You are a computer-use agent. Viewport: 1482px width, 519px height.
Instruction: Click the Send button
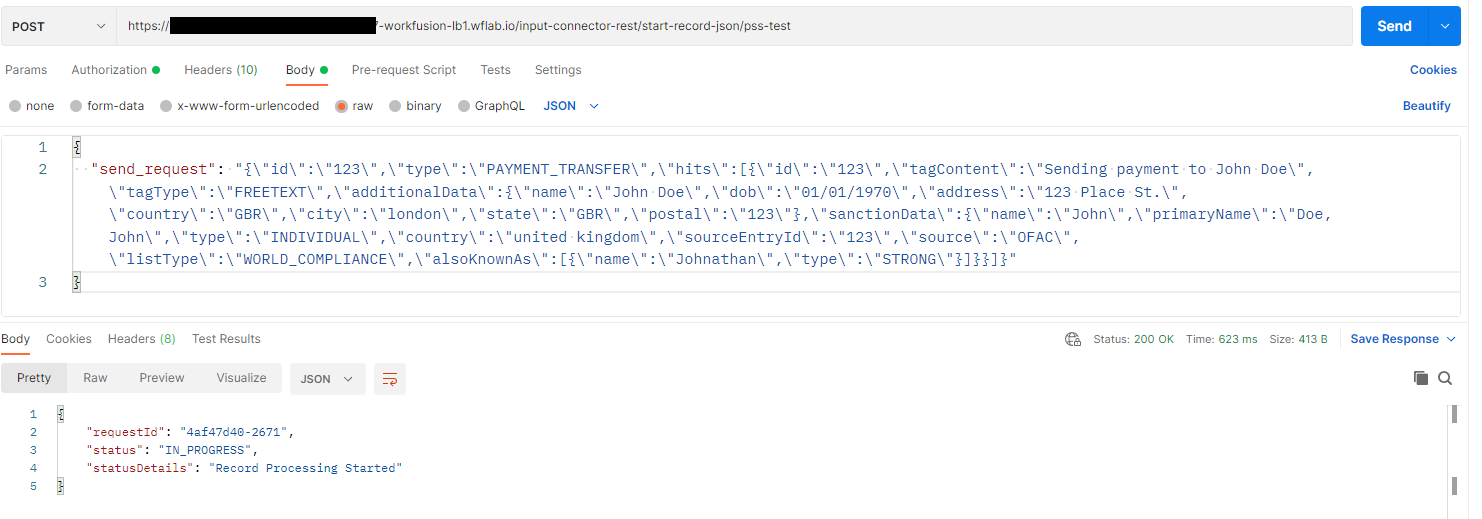(x=1395, y=26)
